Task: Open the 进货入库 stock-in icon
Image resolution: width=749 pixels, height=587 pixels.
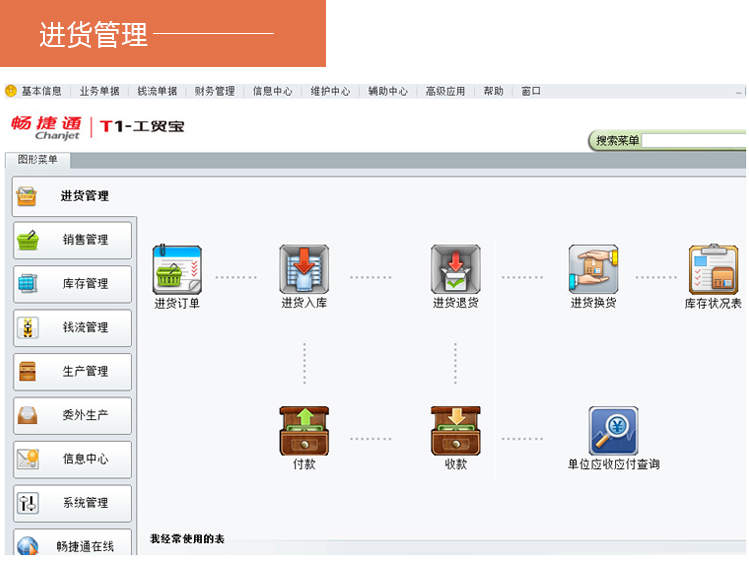Action: click(x=304, y=269)
